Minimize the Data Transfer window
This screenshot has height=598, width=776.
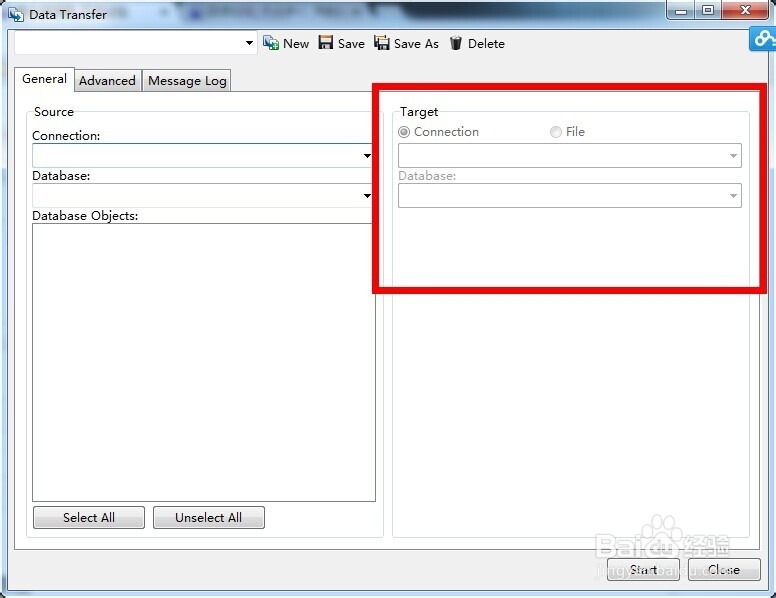tap(681, 10)
